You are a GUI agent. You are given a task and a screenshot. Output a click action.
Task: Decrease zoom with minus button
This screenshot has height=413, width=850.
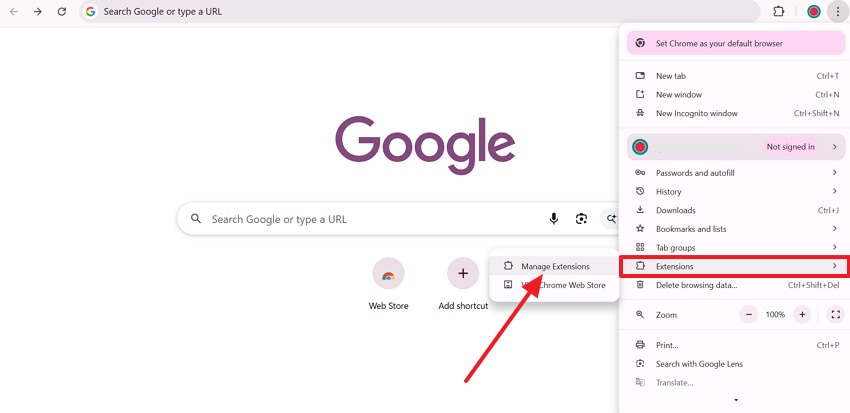pos(749,314)
